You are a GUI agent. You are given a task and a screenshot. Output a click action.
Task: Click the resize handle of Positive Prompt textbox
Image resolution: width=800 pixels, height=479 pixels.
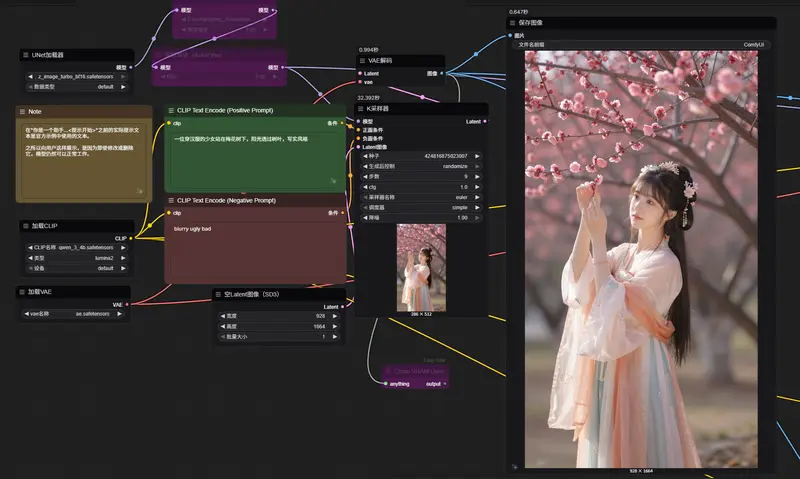tap(333, 181)
